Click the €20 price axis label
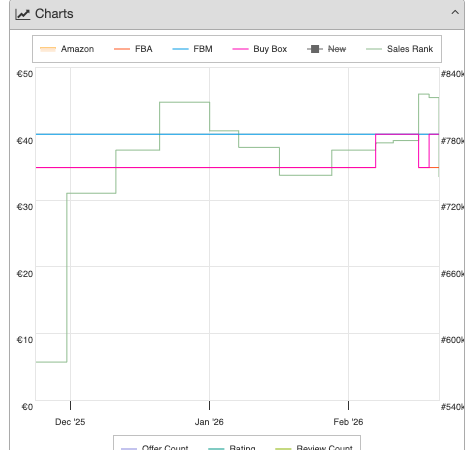474x450 pixels. click(25, 274)
